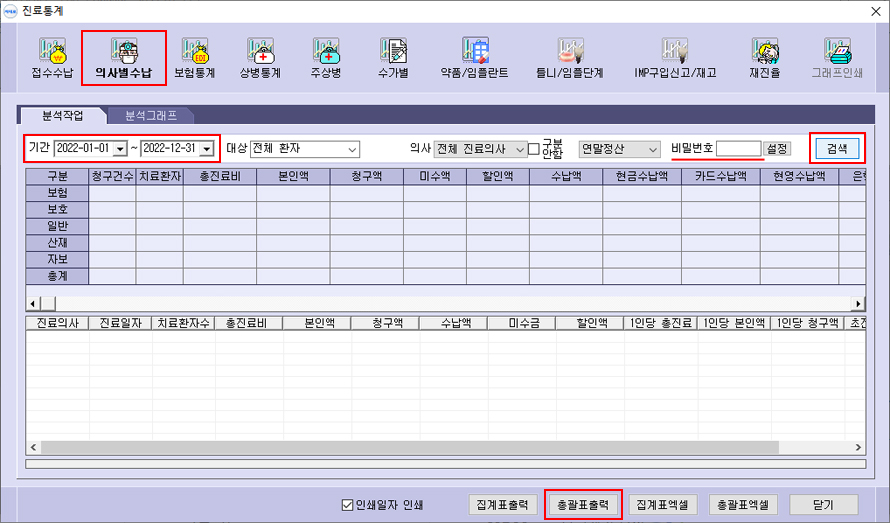Open the 주상병 statistics icon
The image size is (890, 523).
pos(326,58)
